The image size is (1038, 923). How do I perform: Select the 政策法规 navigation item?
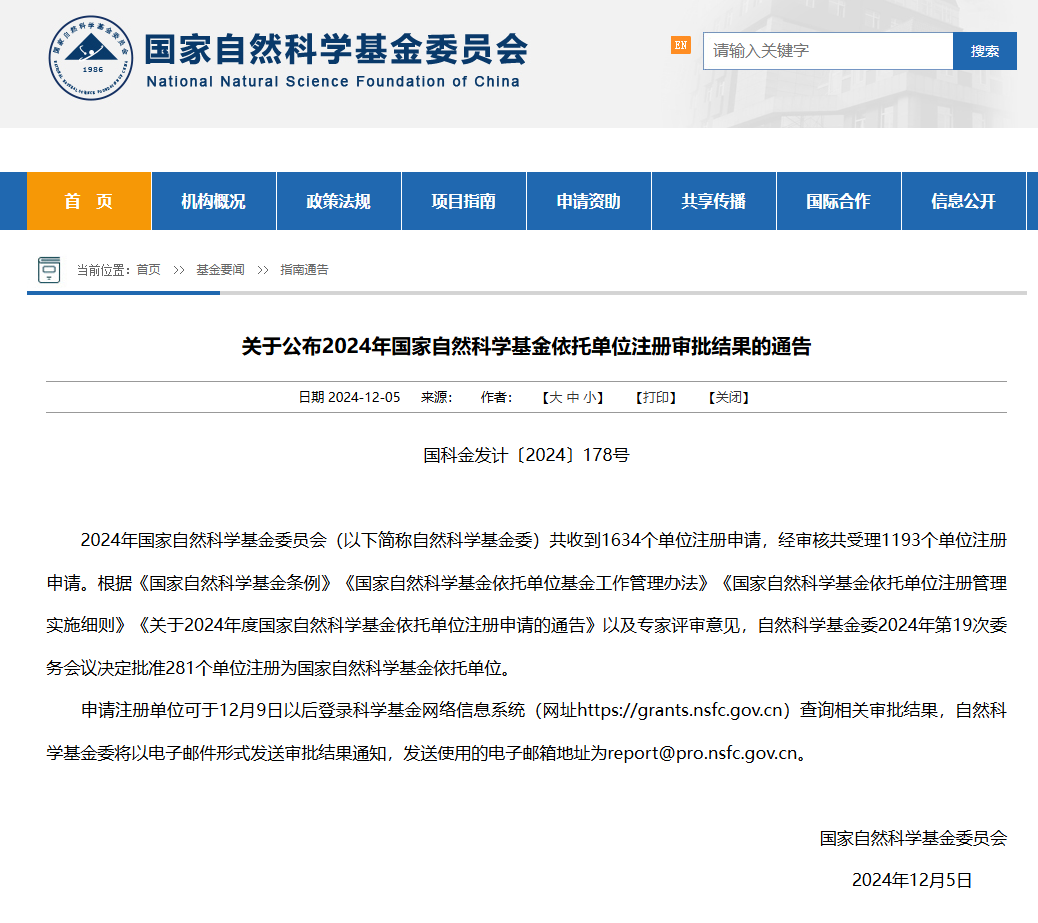[x=338, y=201]
